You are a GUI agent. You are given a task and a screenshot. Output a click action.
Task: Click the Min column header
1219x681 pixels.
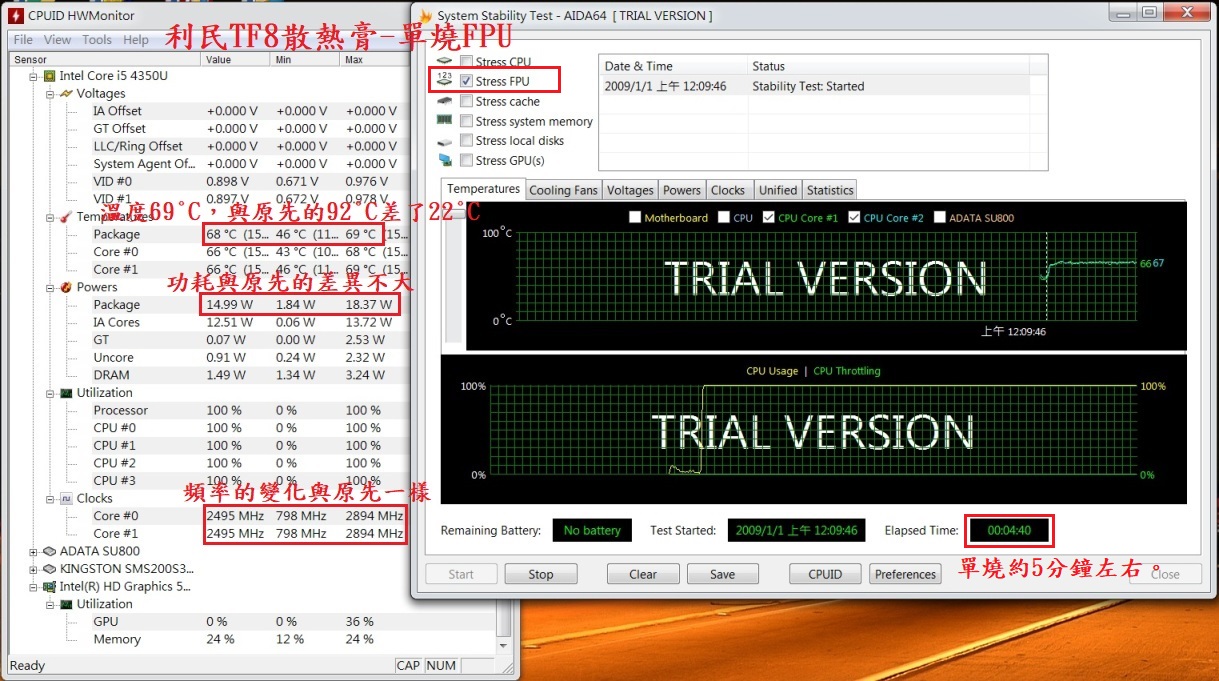306,59
